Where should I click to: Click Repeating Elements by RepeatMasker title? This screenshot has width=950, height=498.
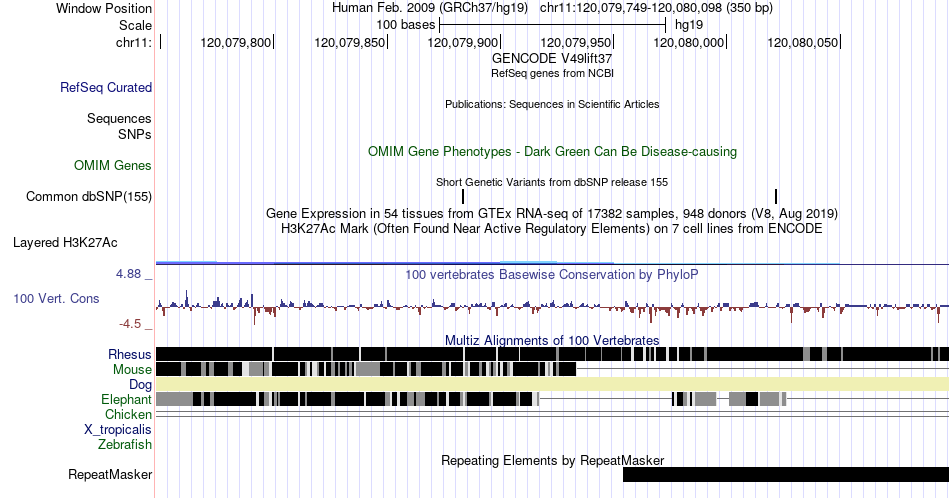552,460
